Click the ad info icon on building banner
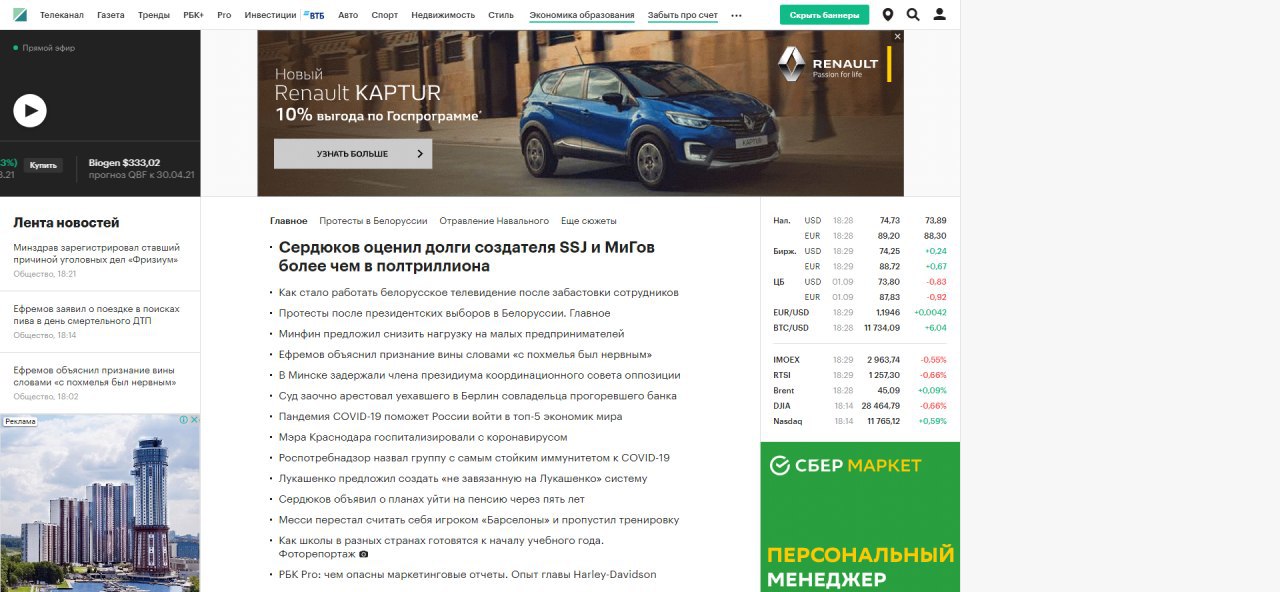This screenshot has width=1280, height=592. (x=184, y=420)
